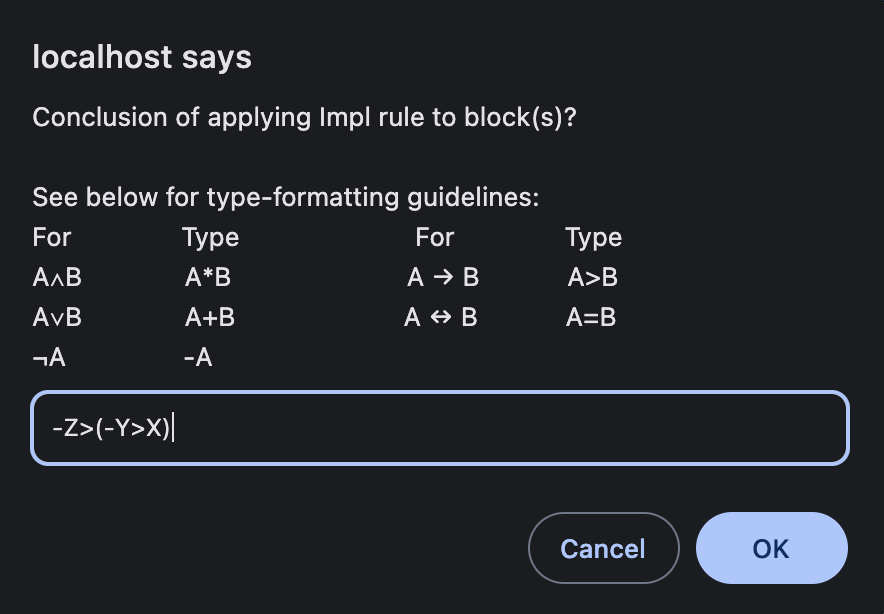Click the A∨B disjunction symbol example

coord(57,317)
